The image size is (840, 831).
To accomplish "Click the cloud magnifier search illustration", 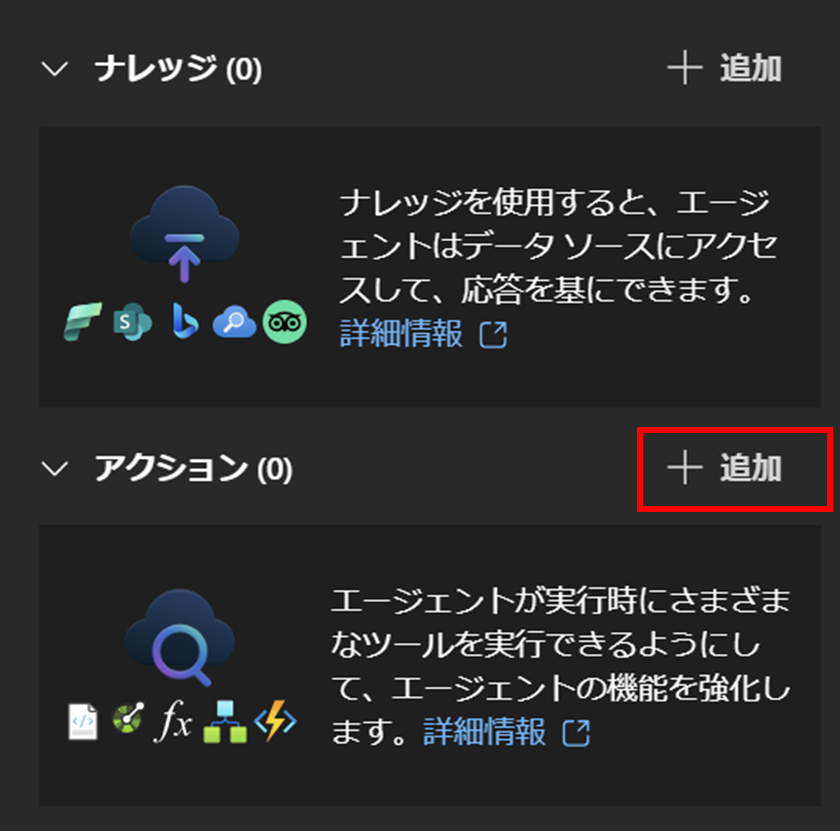I will pos(180,638).
